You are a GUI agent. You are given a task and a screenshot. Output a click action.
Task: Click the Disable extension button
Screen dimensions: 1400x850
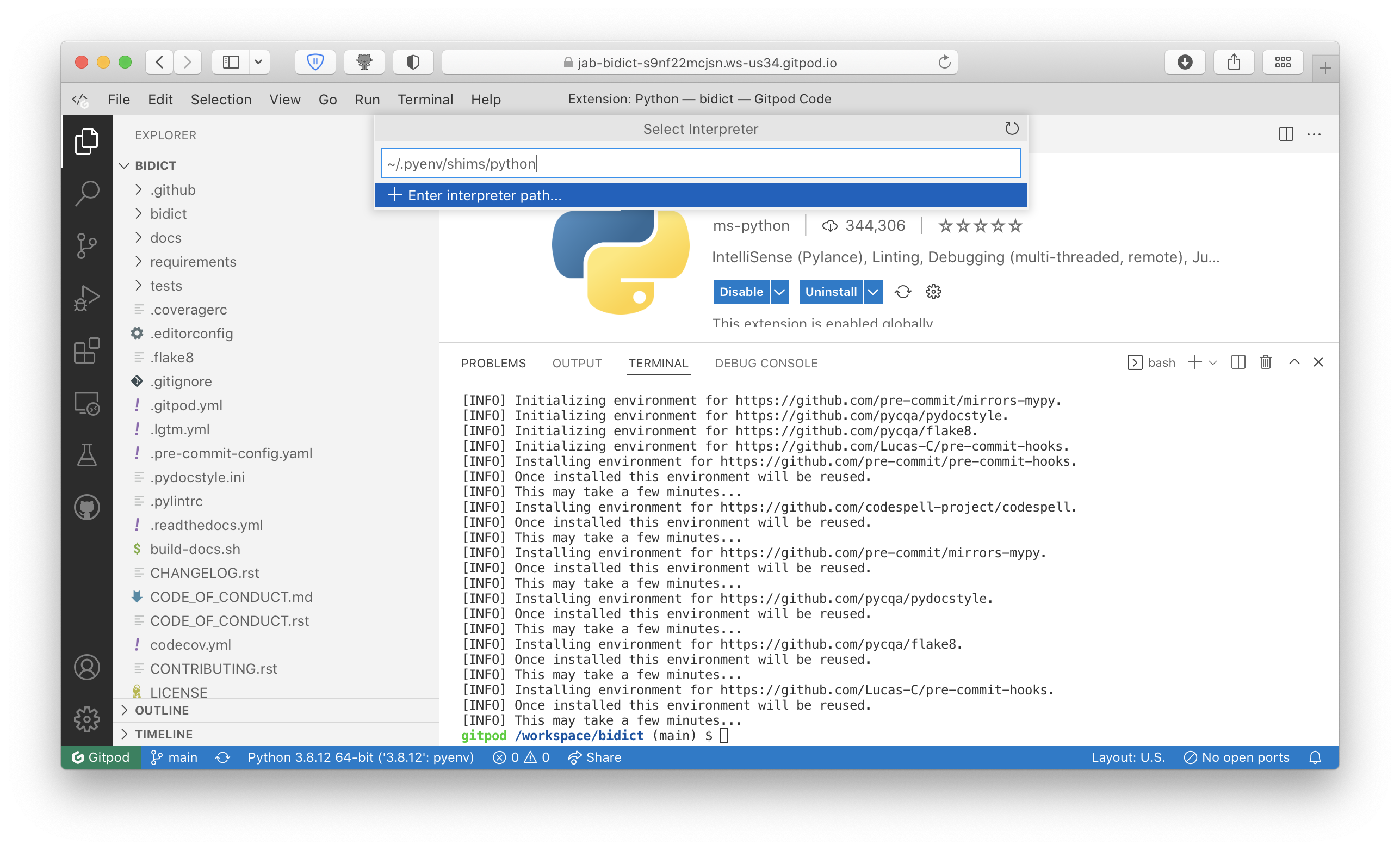[741, 292]
